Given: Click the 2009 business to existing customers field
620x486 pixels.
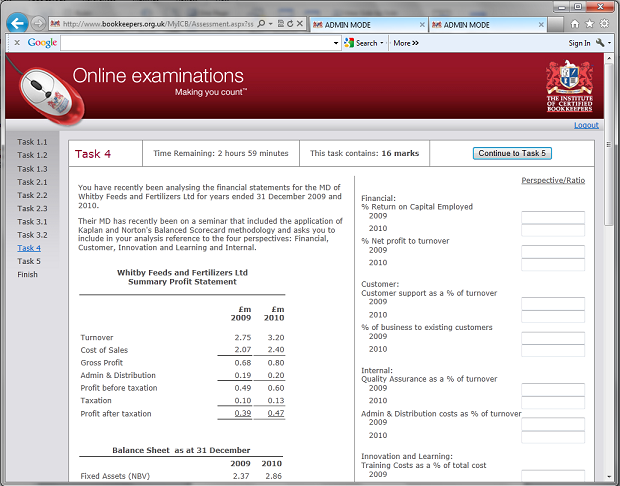Looking at the screenshot, I should pos(553,338).
